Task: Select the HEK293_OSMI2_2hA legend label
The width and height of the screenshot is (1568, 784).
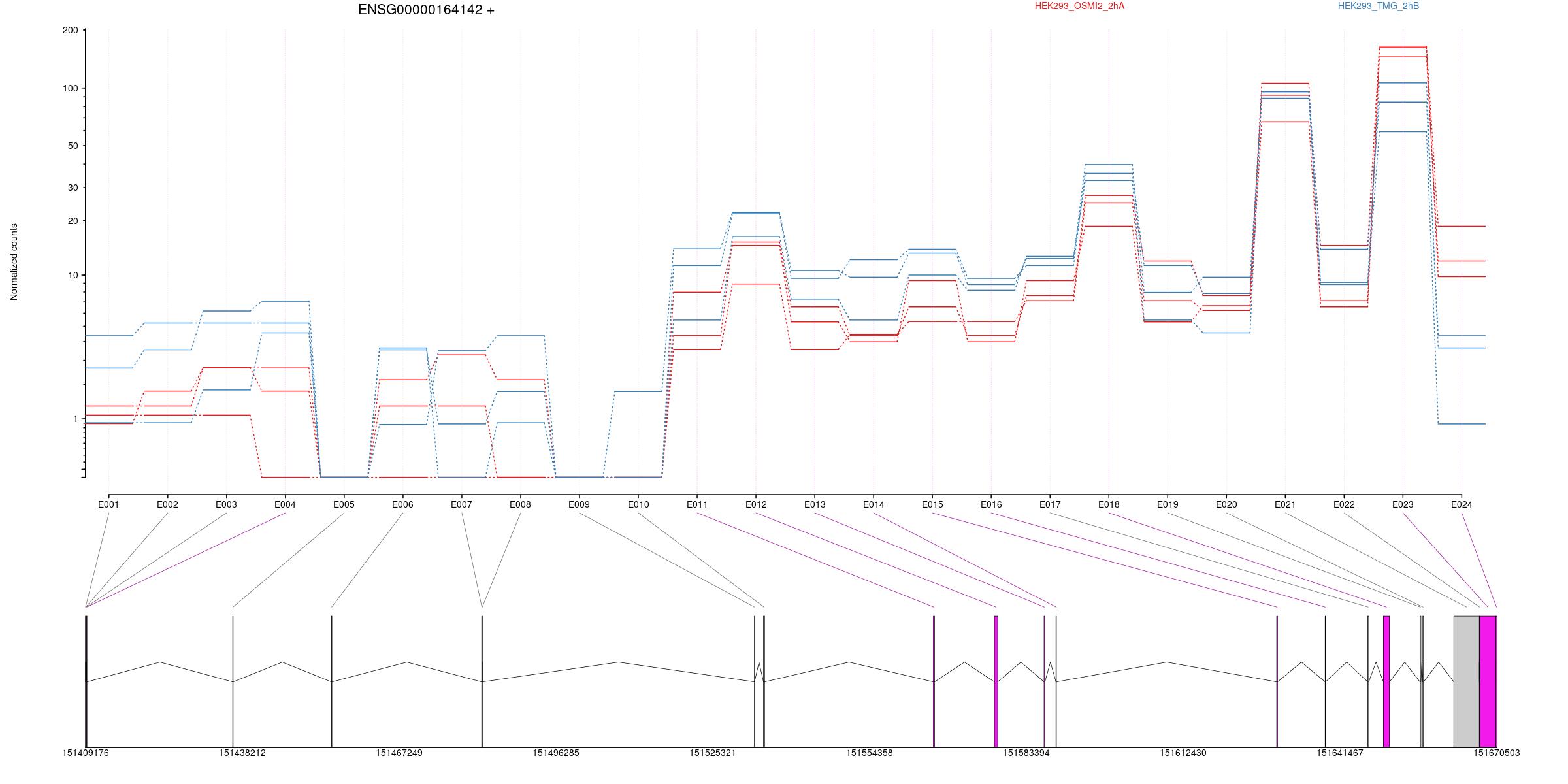Action: tap(1079, 6)
